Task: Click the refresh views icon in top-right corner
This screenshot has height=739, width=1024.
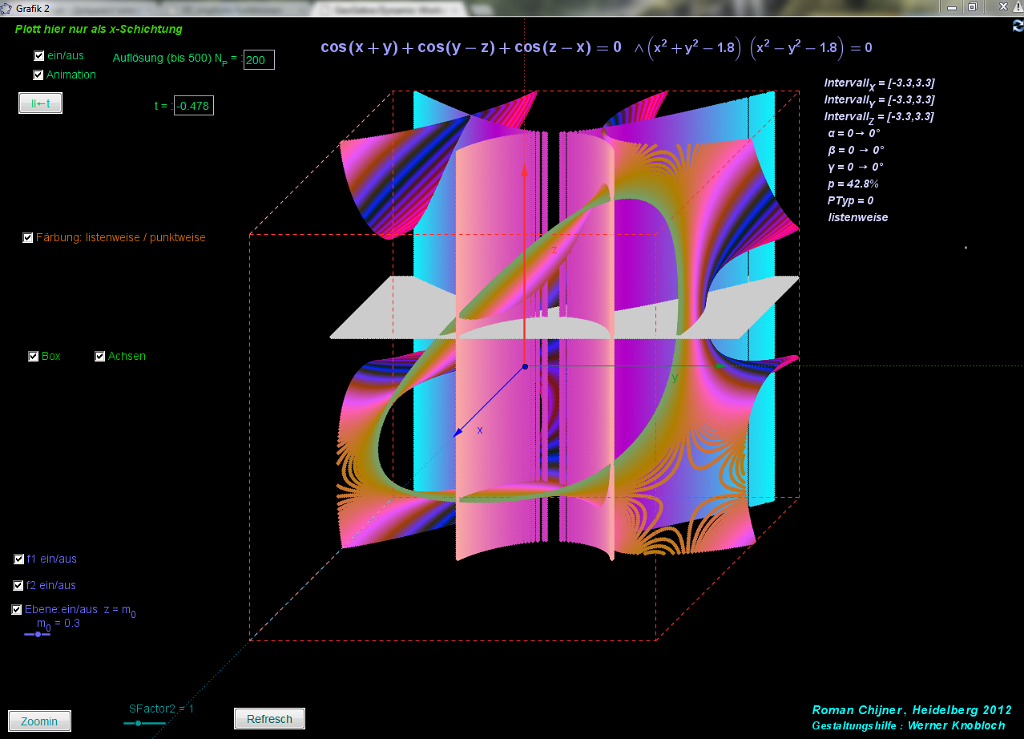Action: coord(1017,27)
